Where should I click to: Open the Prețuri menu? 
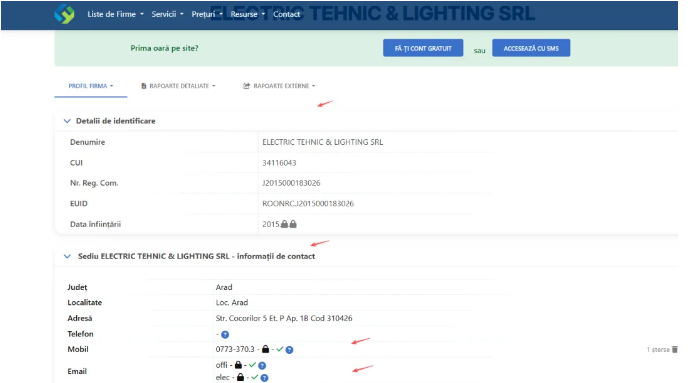pyautogui.click(x=207, y=14)
